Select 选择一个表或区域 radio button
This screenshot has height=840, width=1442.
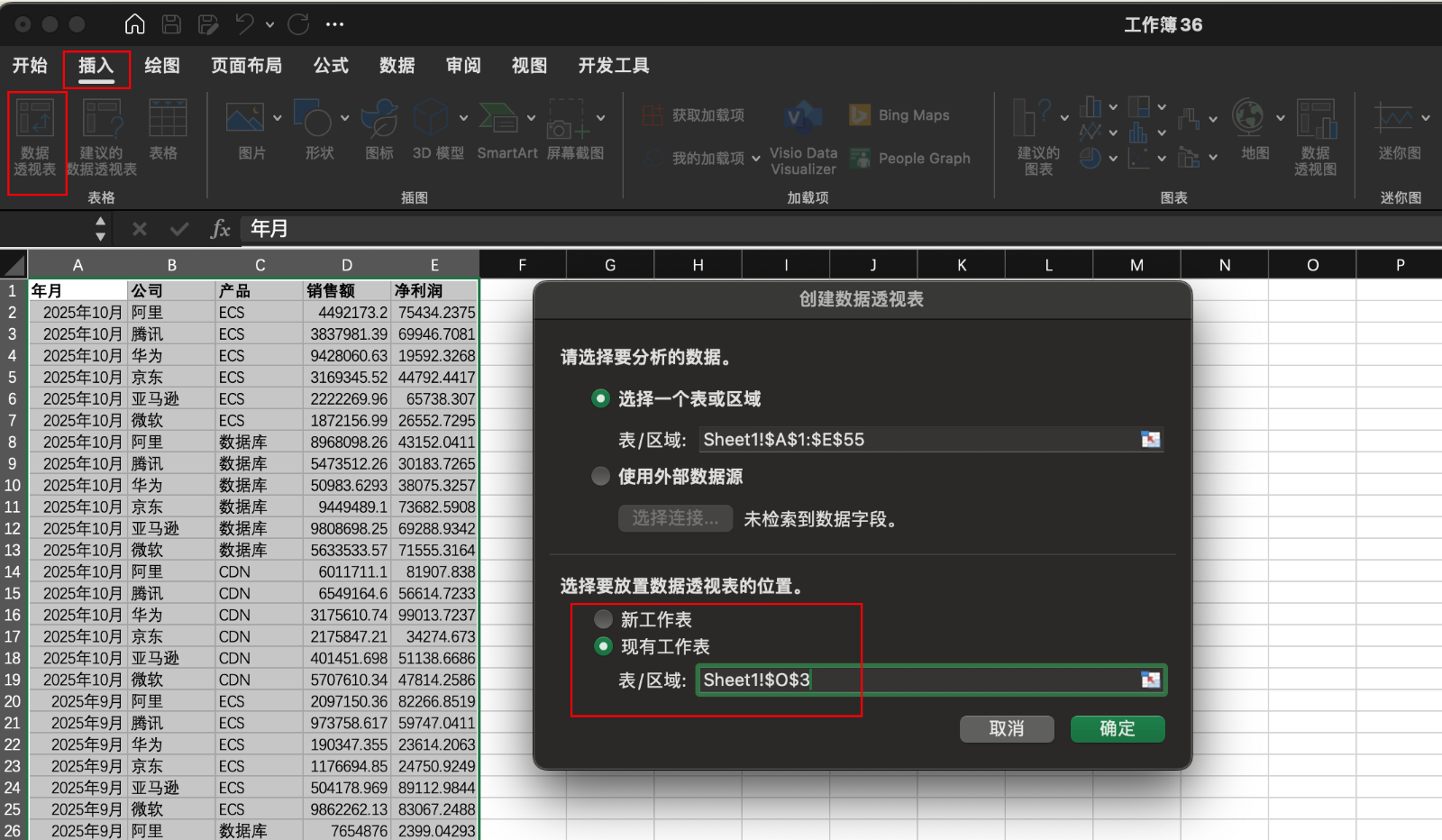pos(600,398)
